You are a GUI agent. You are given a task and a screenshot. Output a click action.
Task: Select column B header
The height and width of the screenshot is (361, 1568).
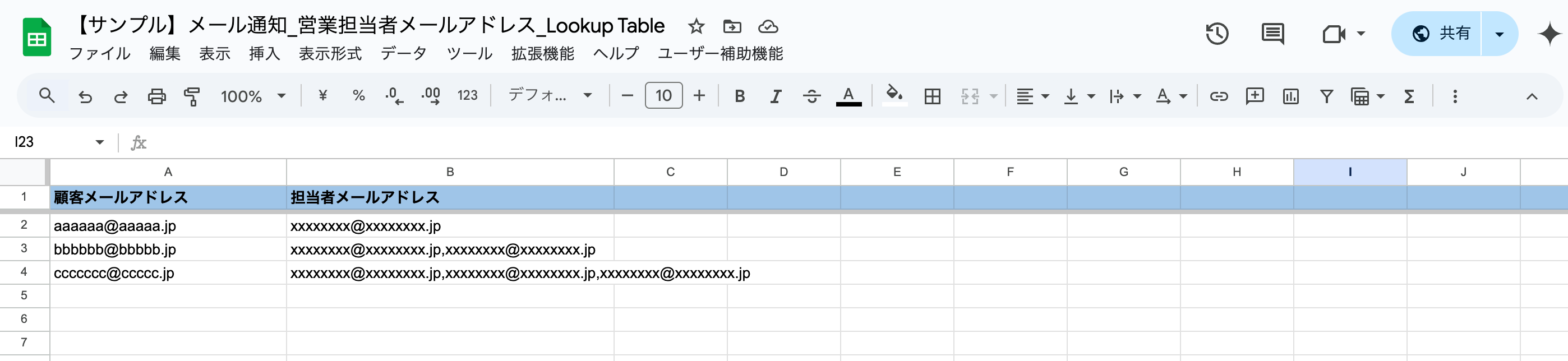coord(450,172)
